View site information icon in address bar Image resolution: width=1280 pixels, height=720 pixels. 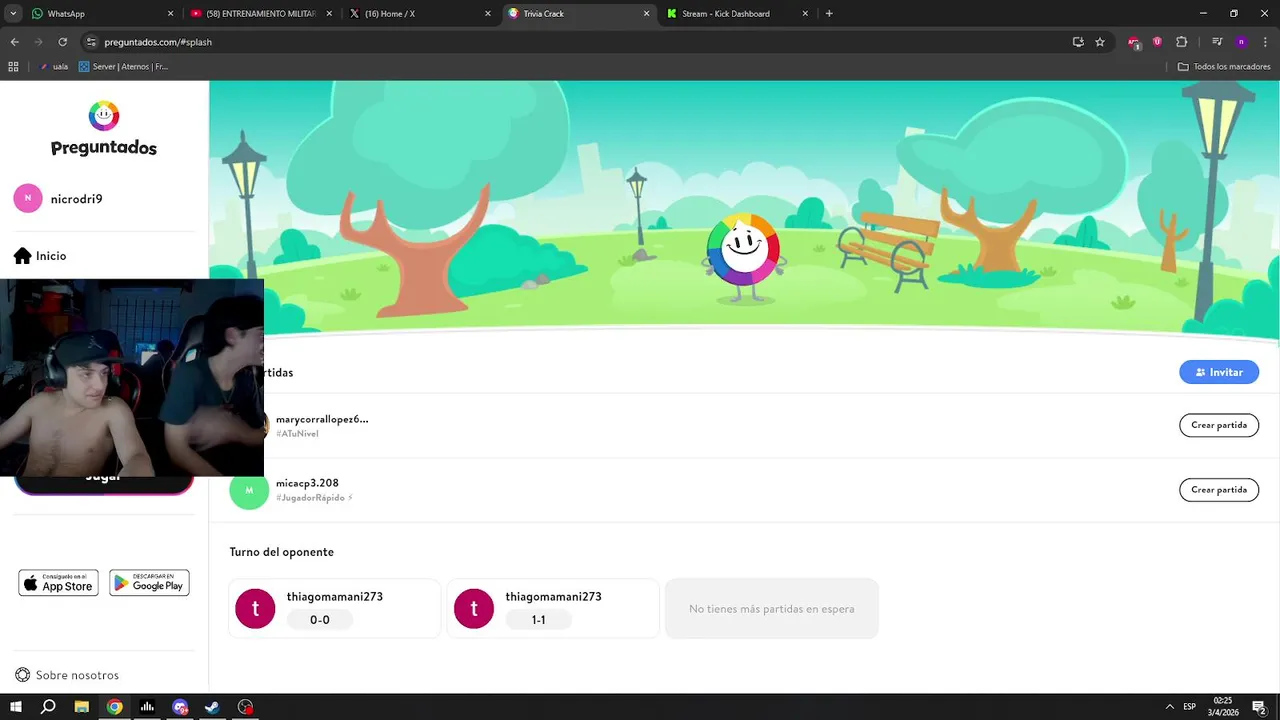pyautogui.click(x=91, y=42)
